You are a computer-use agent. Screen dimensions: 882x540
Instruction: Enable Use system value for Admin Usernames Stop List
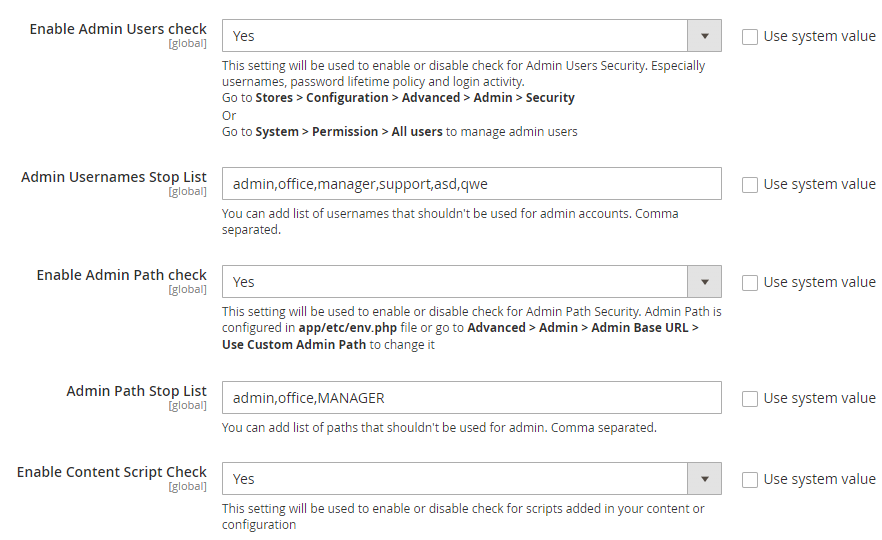[x=750, y=185]
